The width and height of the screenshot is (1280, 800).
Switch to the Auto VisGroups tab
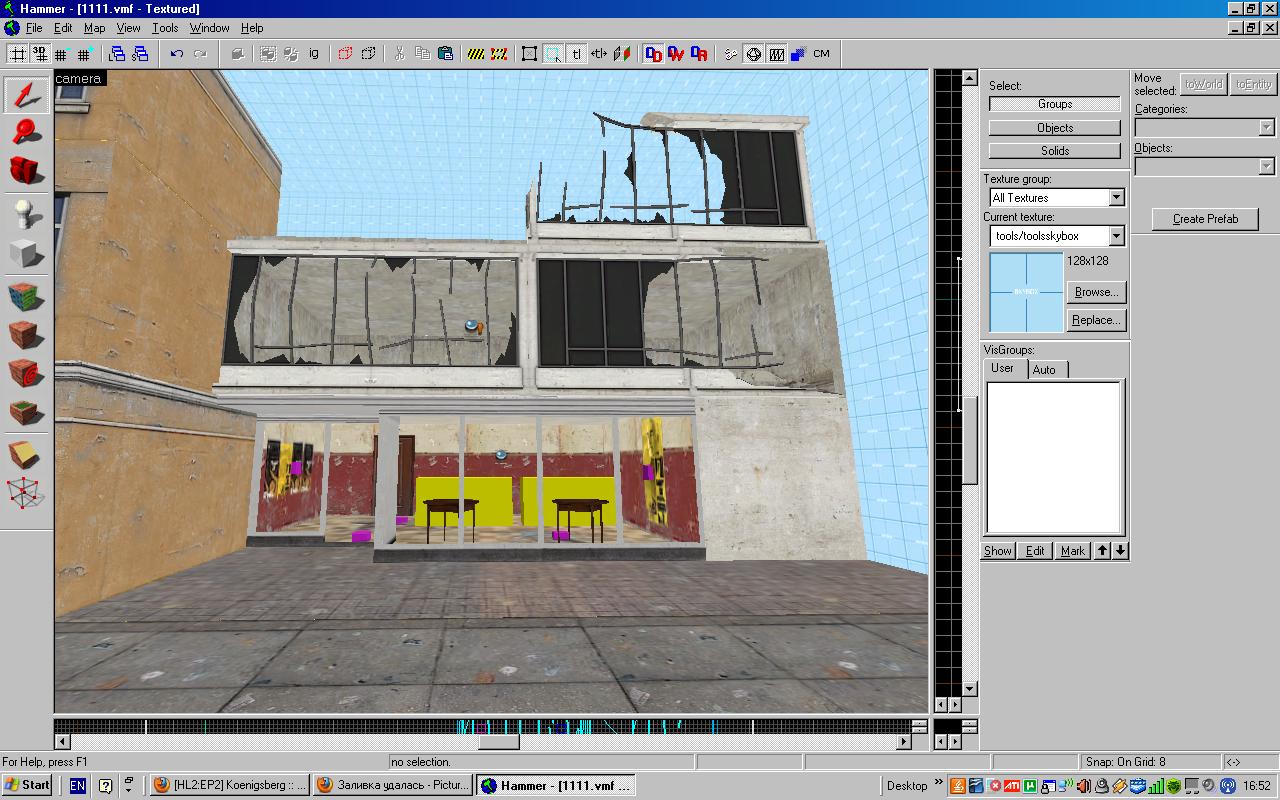(1044, 370)
